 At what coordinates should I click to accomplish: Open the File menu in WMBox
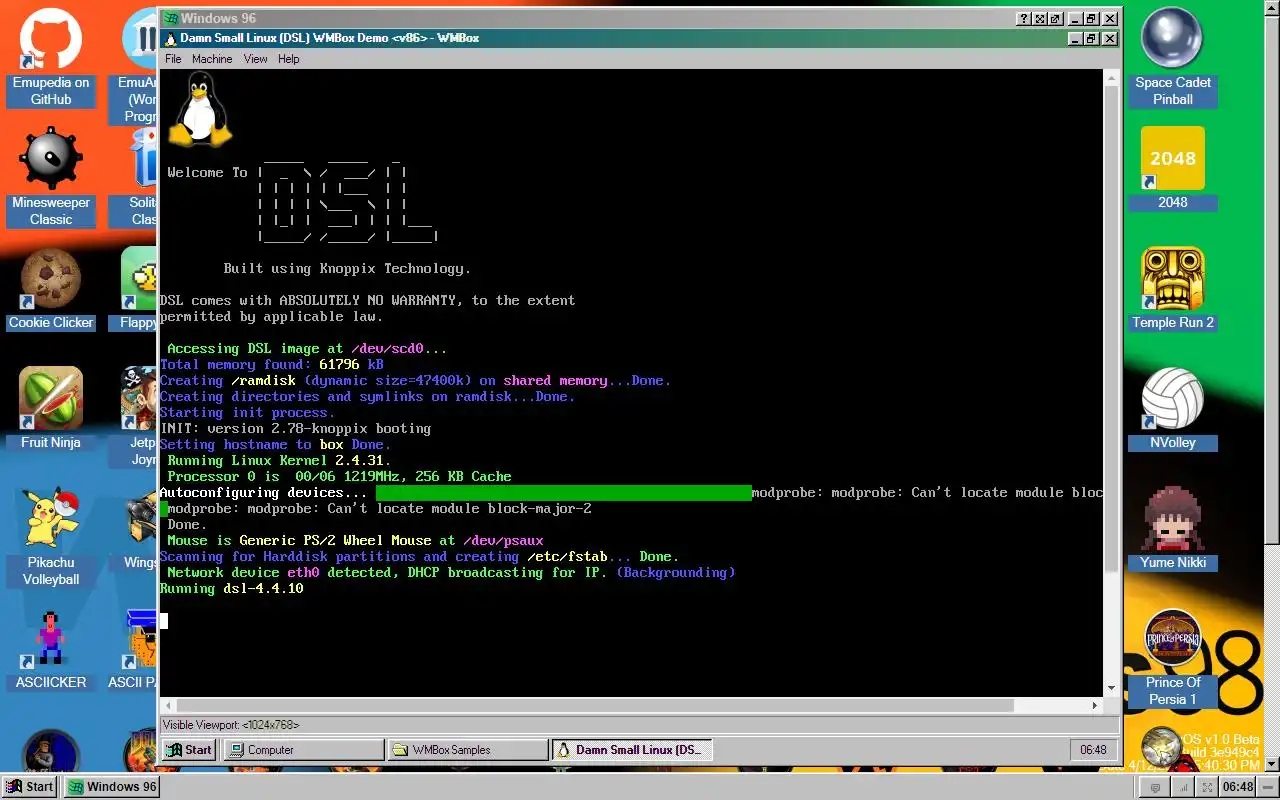173,59
